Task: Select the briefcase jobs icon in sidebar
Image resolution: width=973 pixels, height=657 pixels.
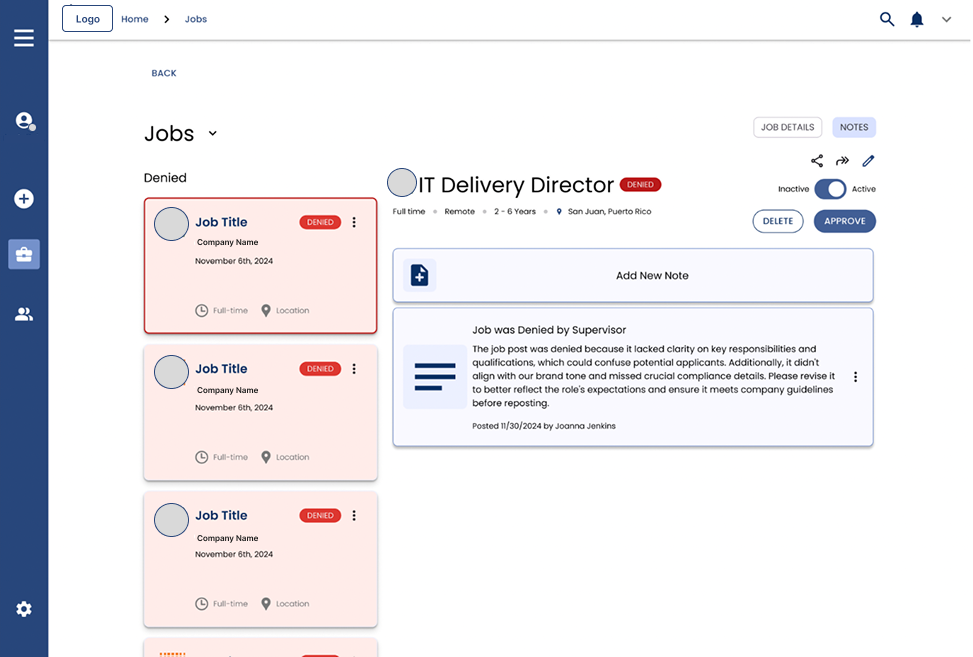Action: coord(24,254)
